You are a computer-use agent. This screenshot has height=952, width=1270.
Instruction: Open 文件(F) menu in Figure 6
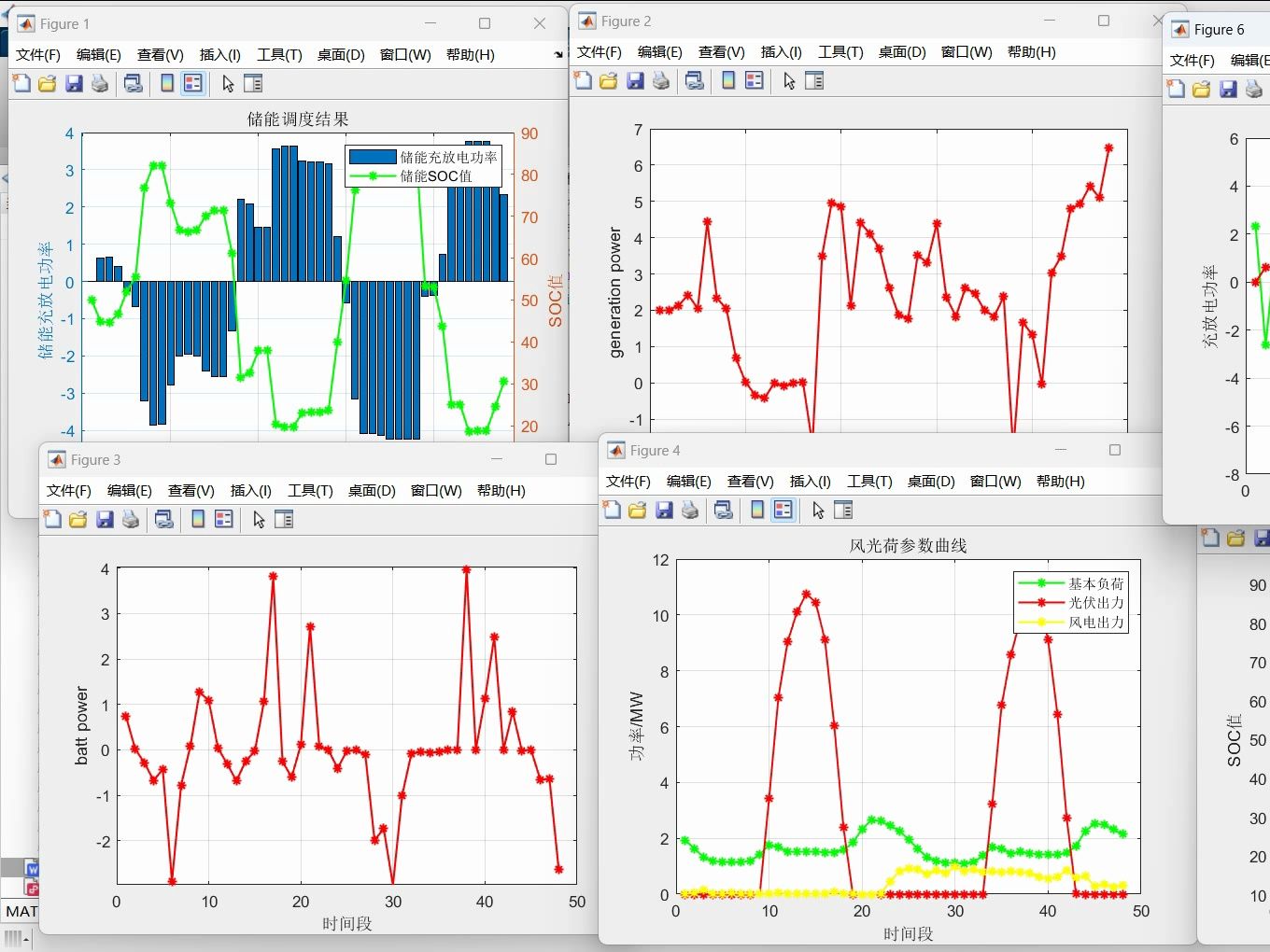pos(1192,60)
